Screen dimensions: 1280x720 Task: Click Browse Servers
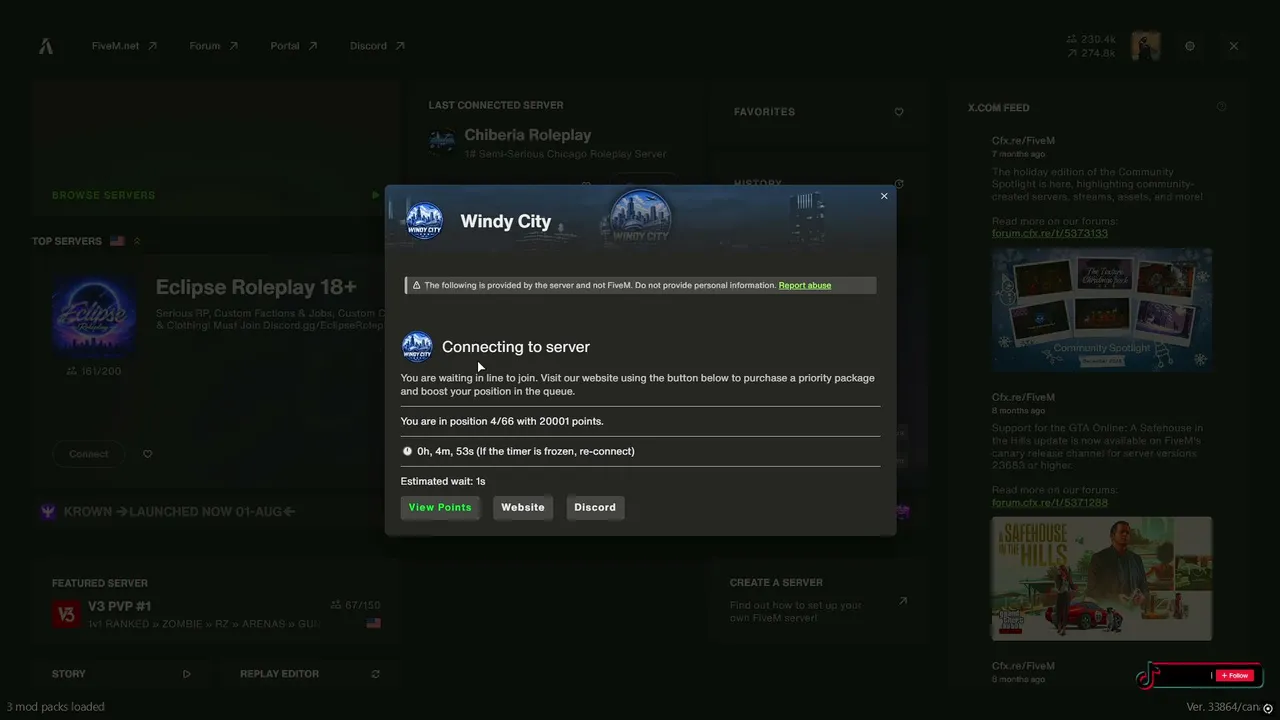tap(104, 195)
